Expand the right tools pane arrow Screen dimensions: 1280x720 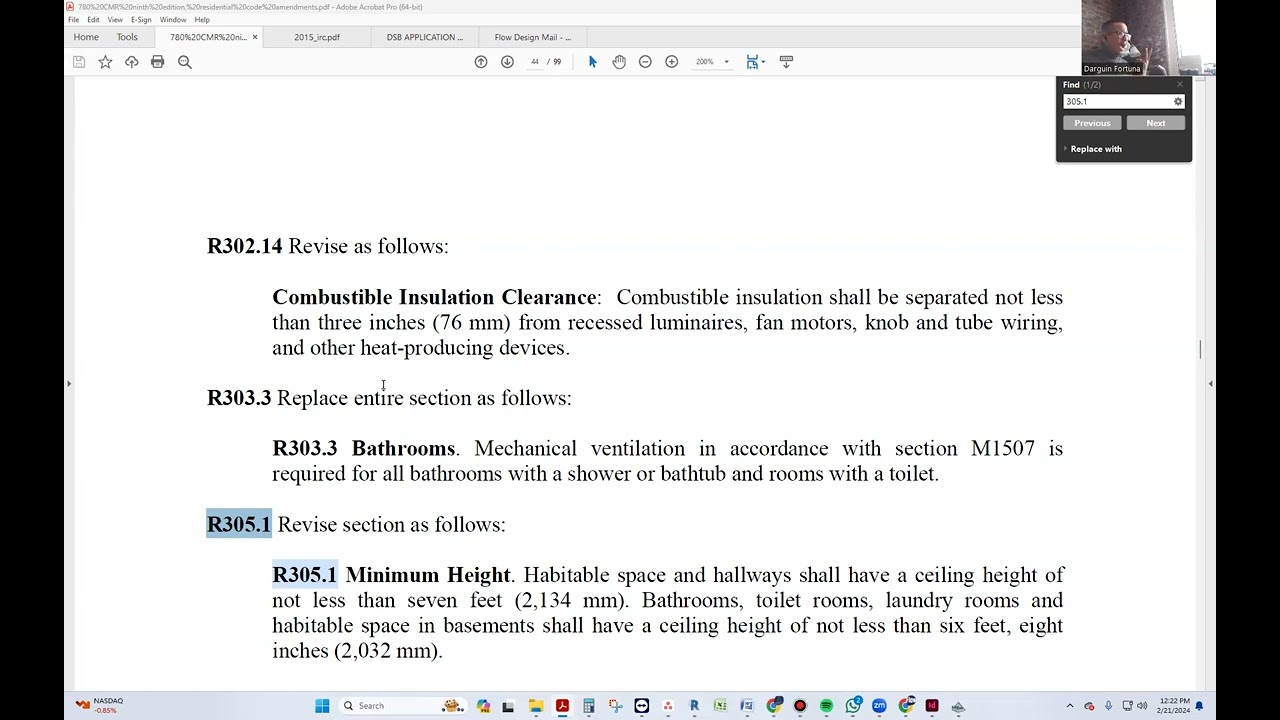(x=1210, y=383)
